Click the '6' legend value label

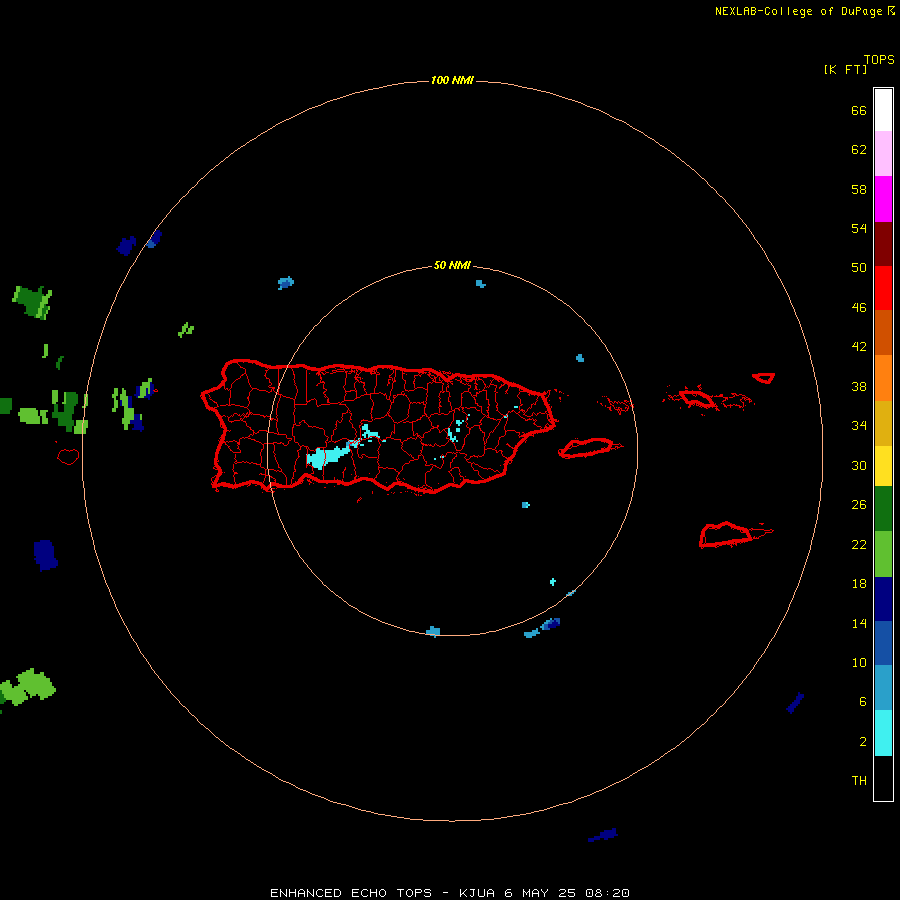[x=863, y=702]
